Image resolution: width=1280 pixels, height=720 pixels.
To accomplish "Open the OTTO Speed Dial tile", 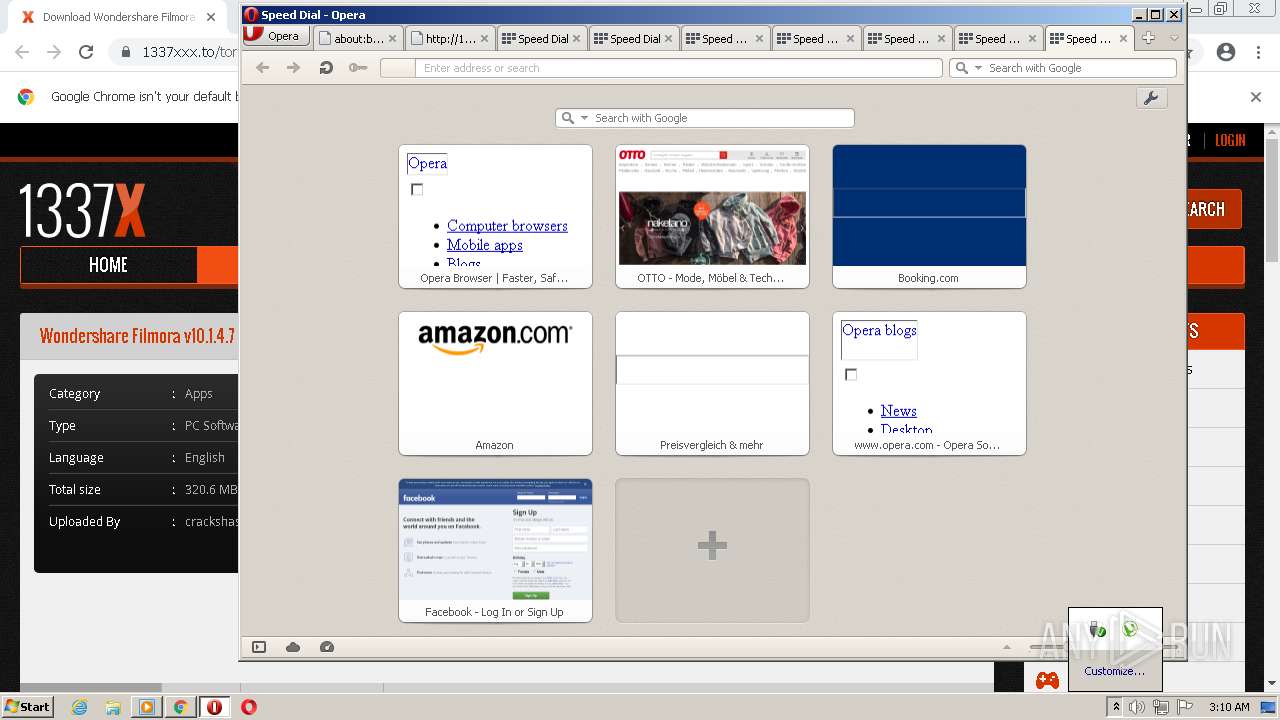I will click(712, 216).
